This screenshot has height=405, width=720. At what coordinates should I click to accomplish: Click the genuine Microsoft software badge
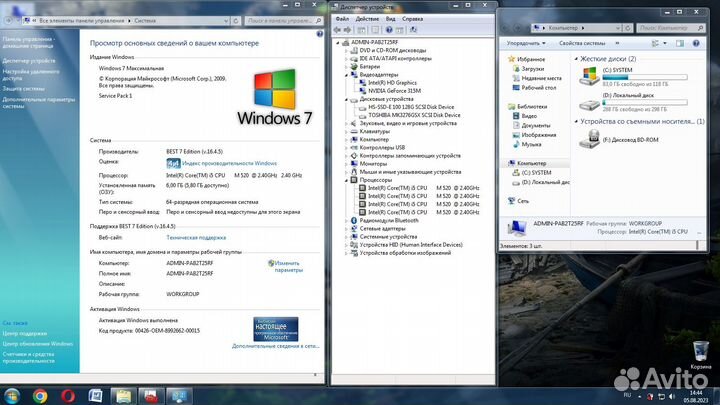276,329
